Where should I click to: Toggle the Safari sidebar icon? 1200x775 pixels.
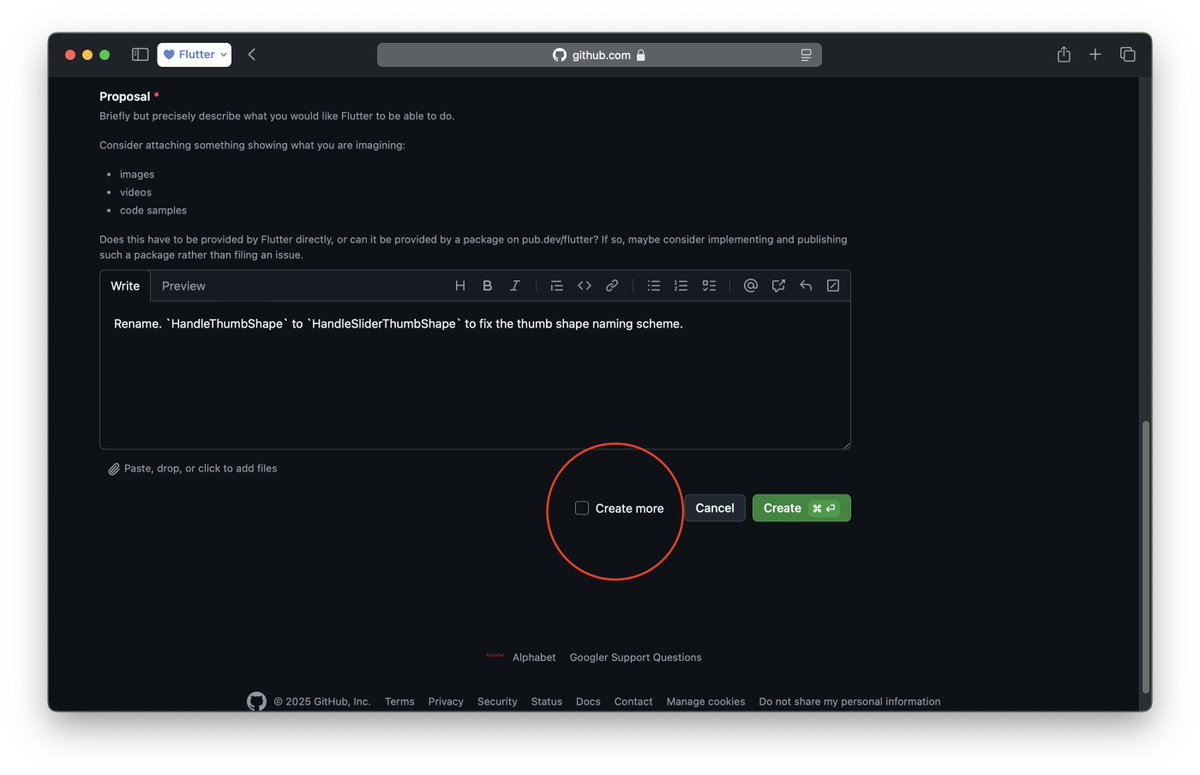tap(140, 55)
